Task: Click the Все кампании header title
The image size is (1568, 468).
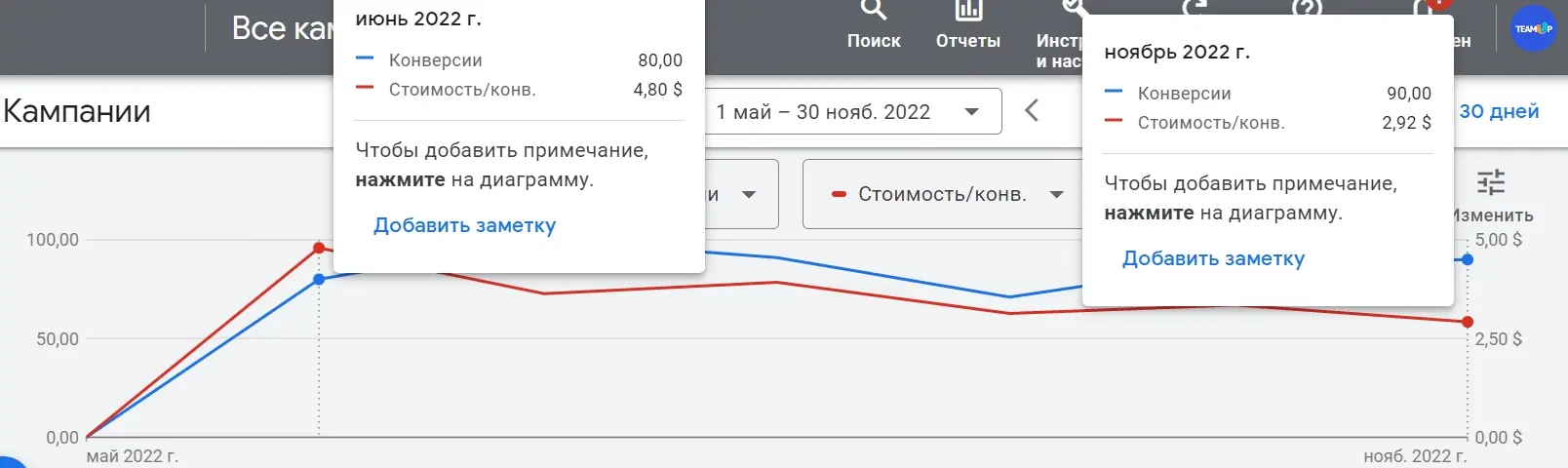Action: [x=282, y=28]
